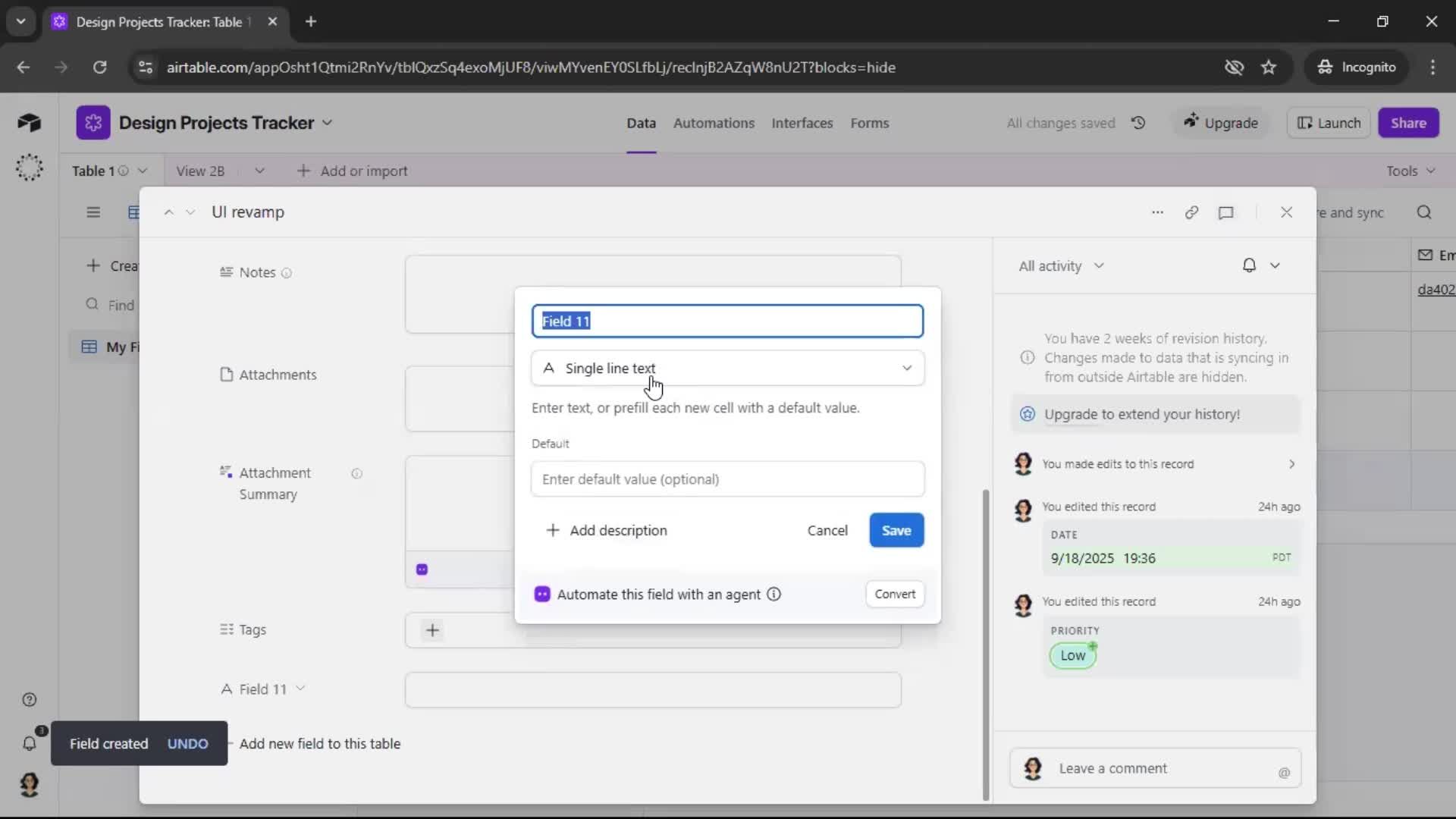Click the default value input field

tap(727, 479)
